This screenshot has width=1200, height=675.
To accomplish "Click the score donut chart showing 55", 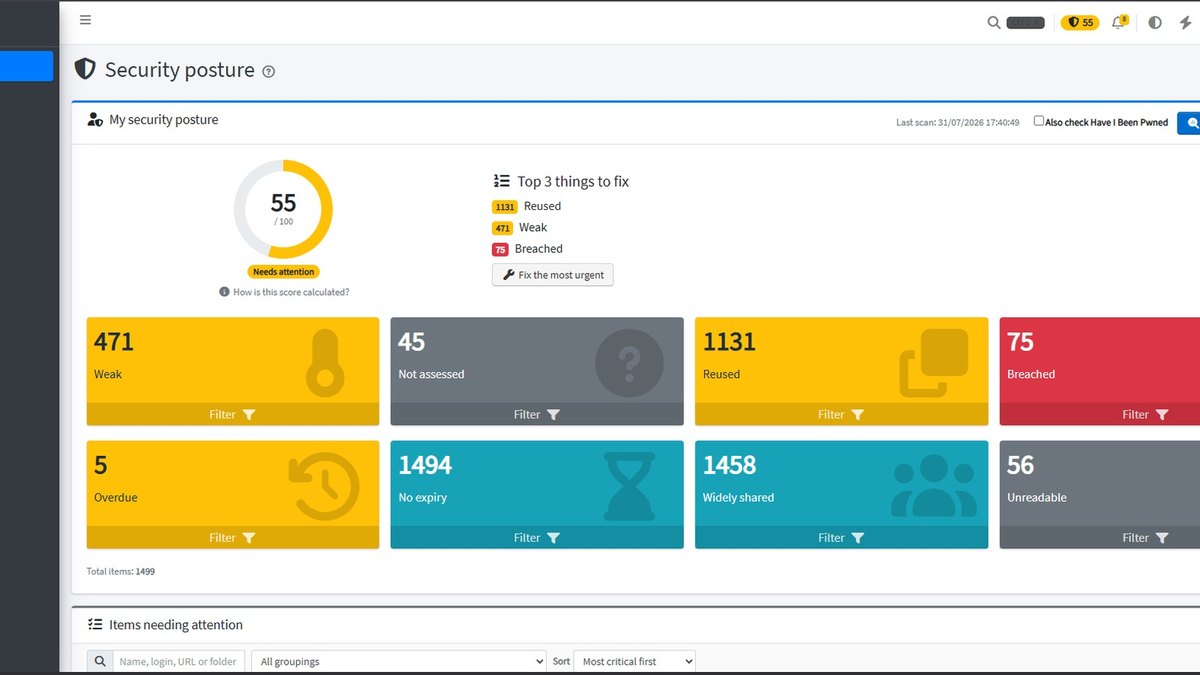I will point(283,209).
